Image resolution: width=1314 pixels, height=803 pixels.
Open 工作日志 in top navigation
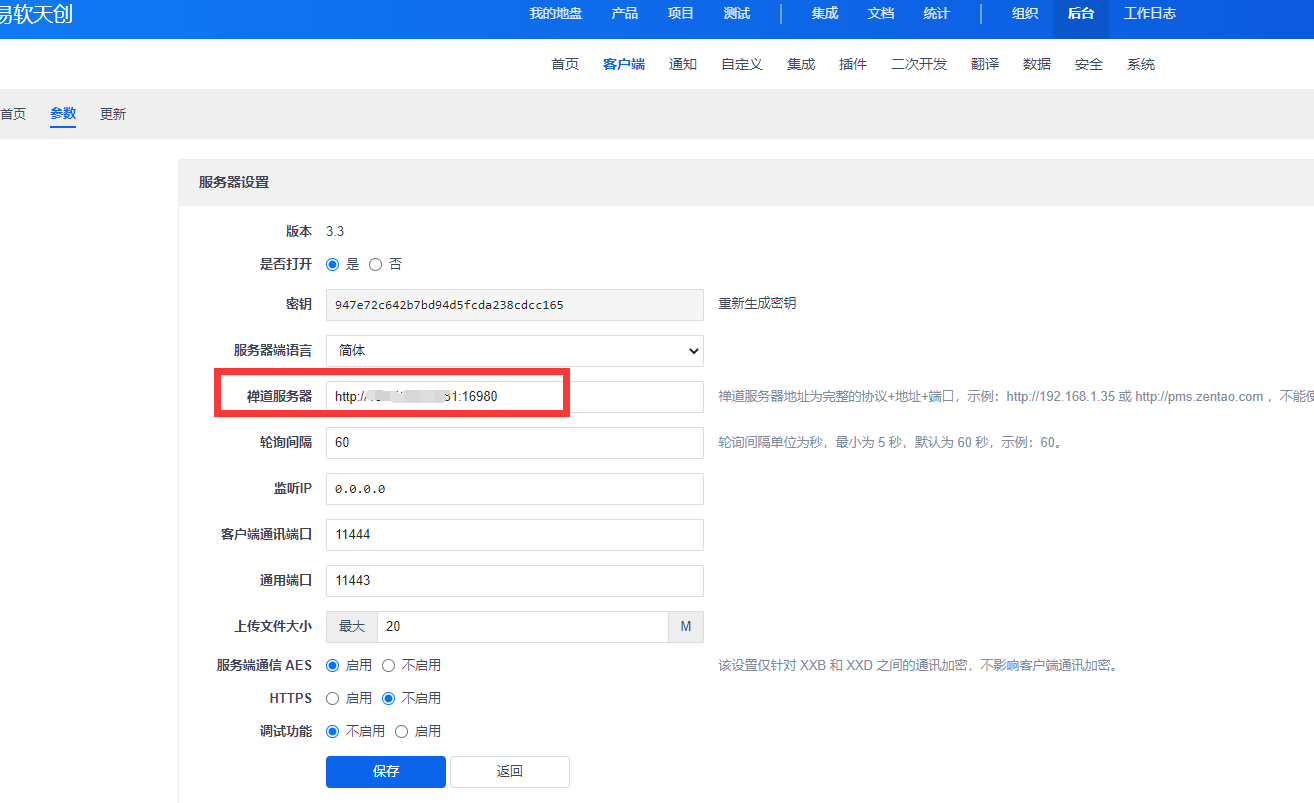click(x=1149, y=14)
